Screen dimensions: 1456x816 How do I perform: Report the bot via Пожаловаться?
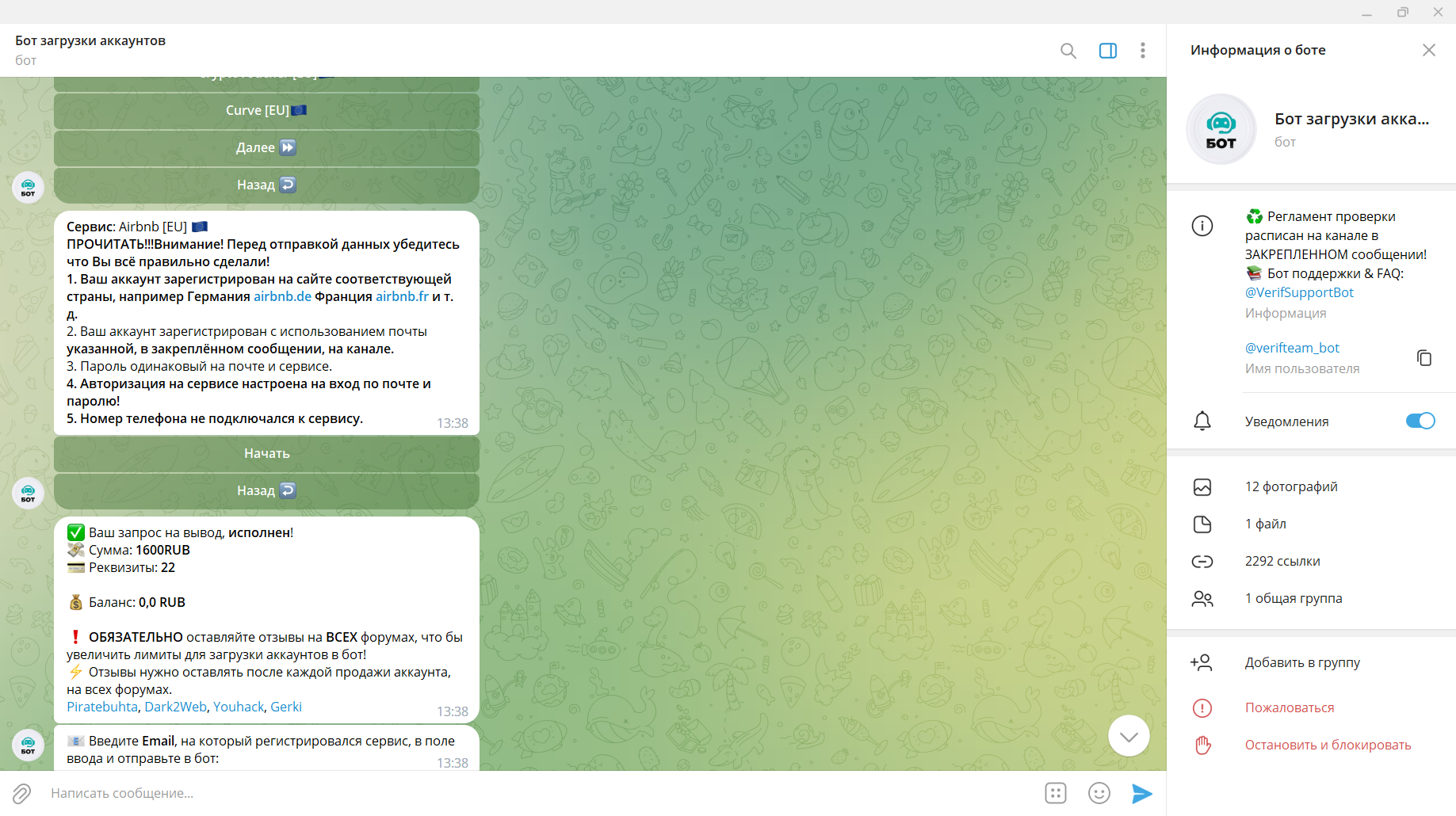point(1289,707)
